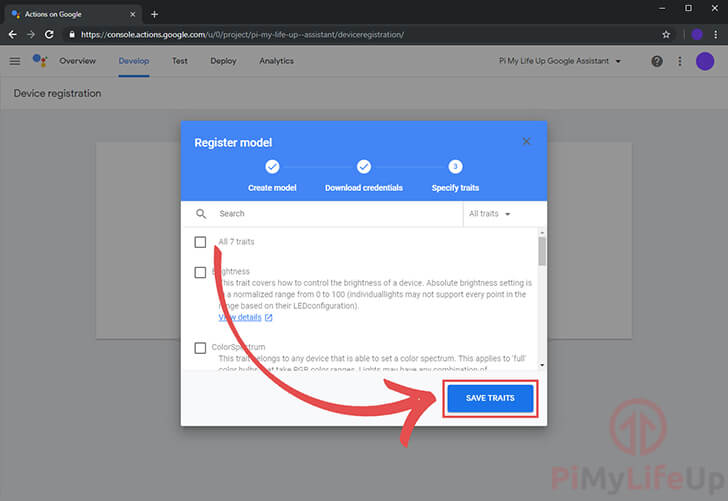728x501 pixels.
Task: Click the padlock site security icon
Action: pyautogui.click(x=72, y=34)
